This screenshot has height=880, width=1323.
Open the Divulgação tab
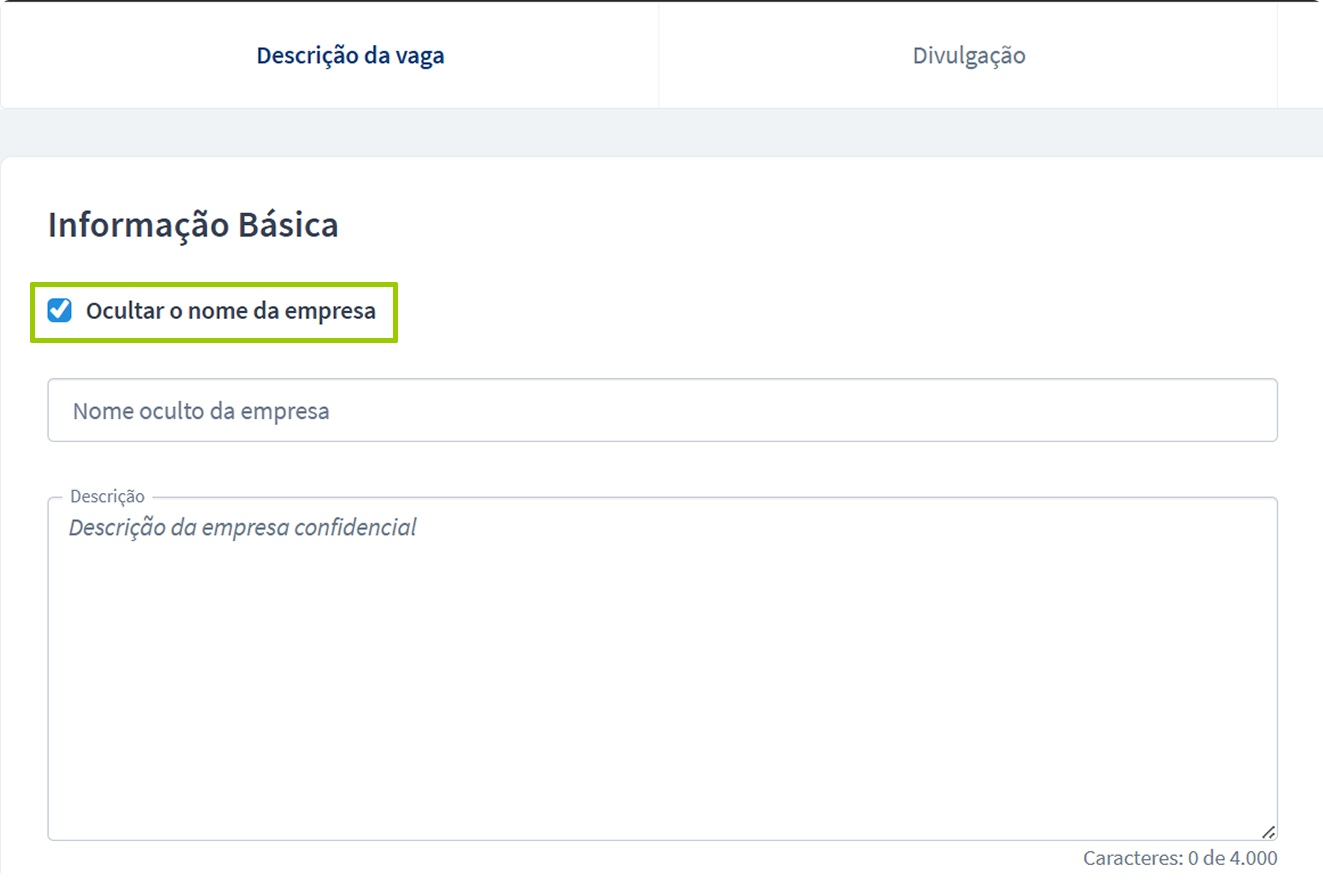coord(968,55)
